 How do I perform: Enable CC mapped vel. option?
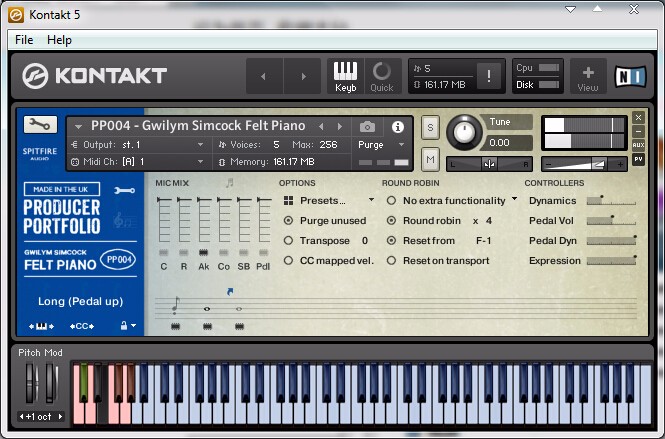click(288, 260)
